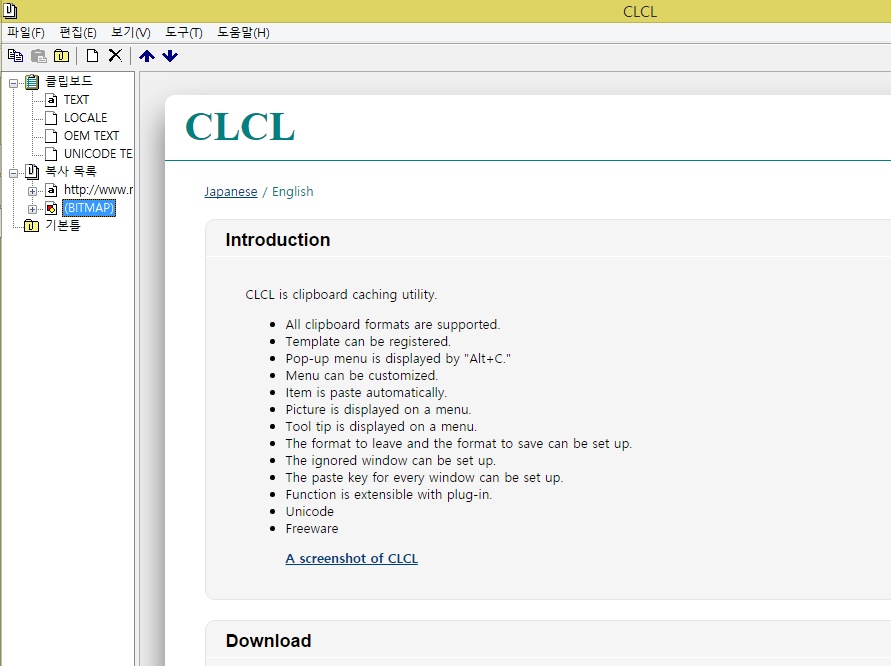Click the UNICODE TE item's page icon
Viewport: 891px width, 666px height.
click(x=51, y=154)
